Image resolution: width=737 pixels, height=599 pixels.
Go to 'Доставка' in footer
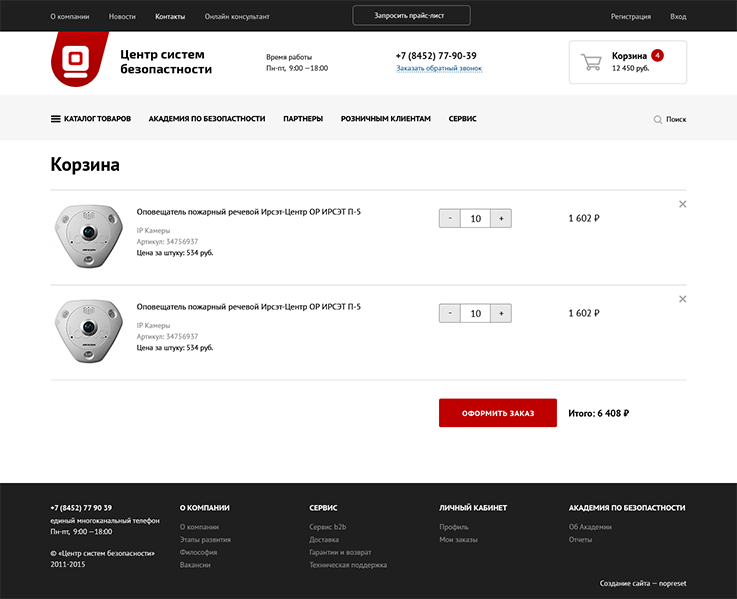(324, 540)
